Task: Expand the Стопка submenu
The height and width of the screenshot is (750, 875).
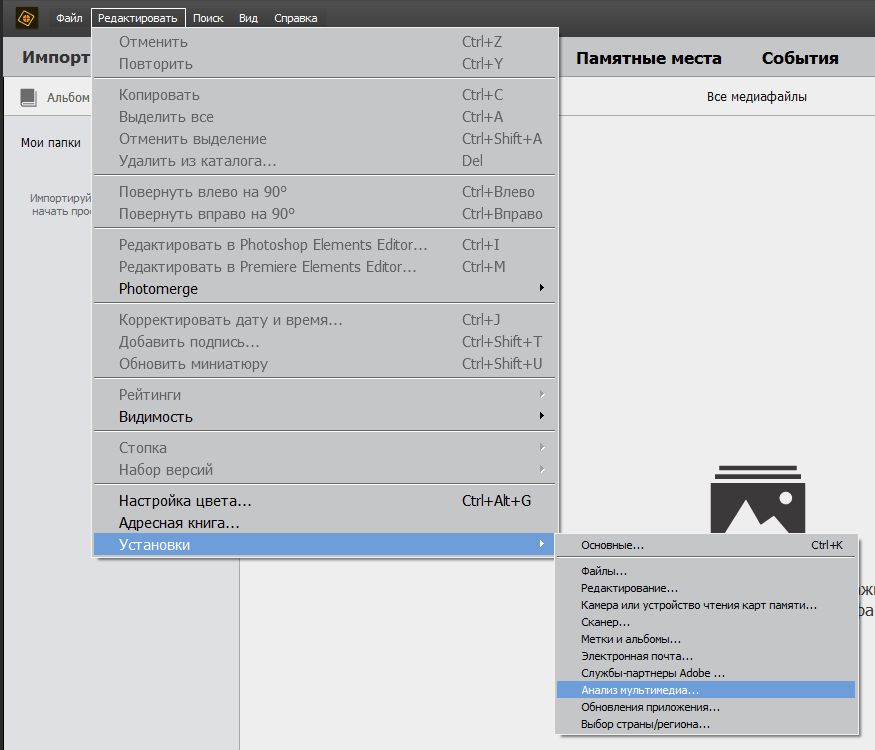Action: [x=325, y=448]
